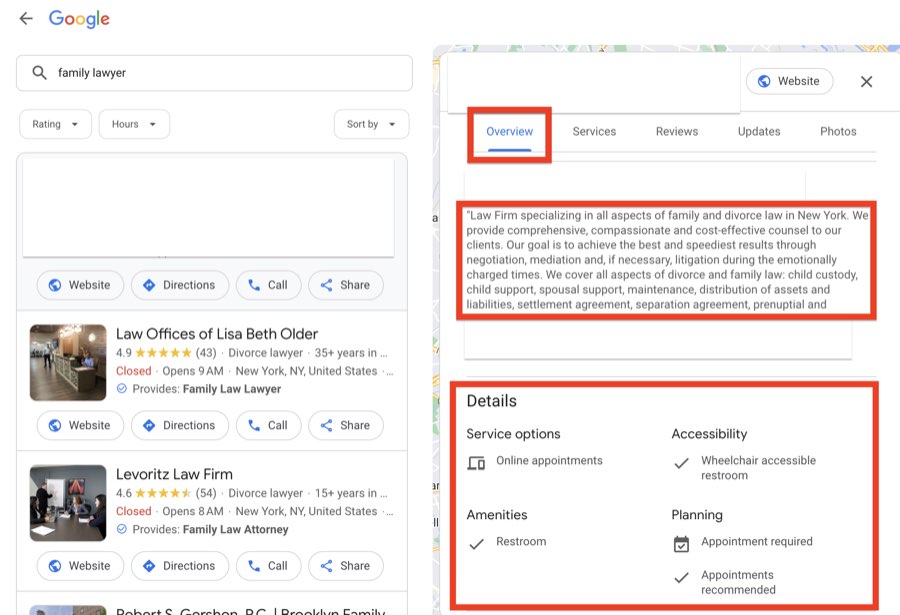Click the law firm description text
This screenshot has width=900, height=615.
tap(667, 260)
